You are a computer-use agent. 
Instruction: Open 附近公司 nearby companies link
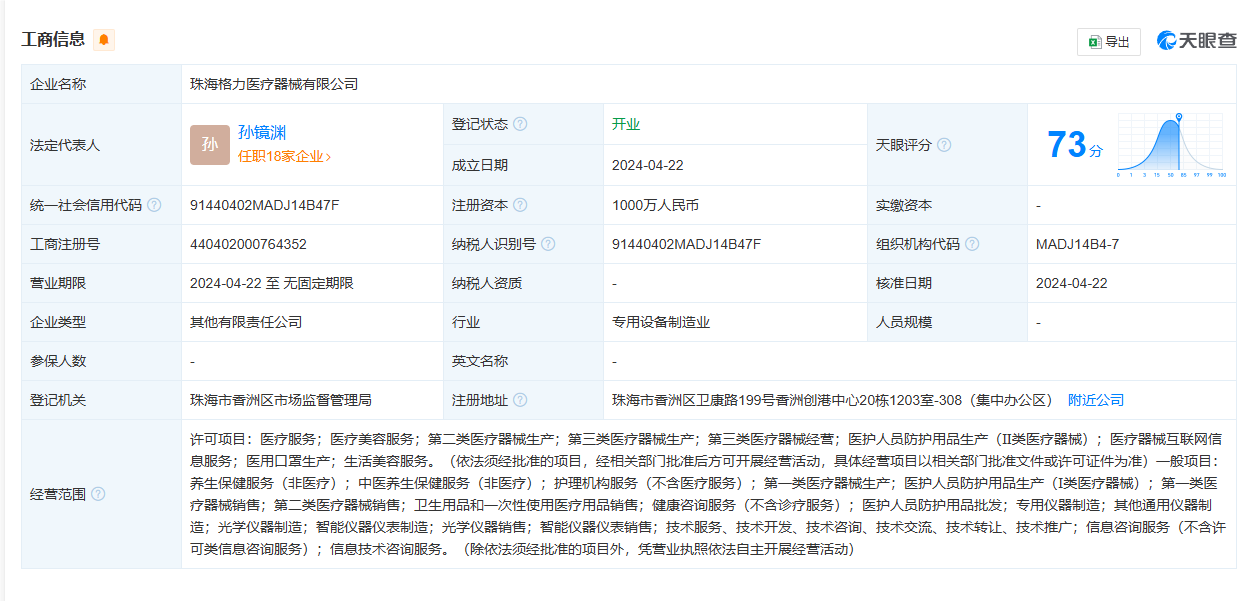point(1096,400)
